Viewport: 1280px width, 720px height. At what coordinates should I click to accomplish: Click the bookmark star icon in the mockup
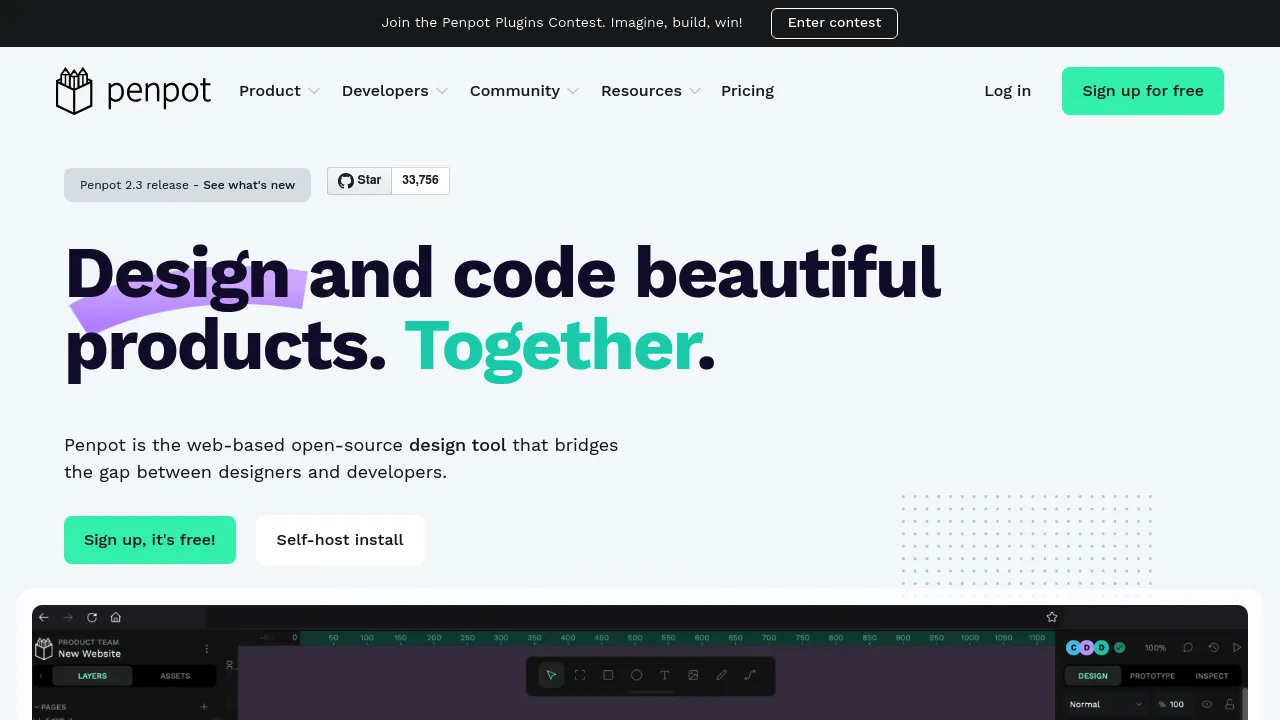coord(1052,617)
